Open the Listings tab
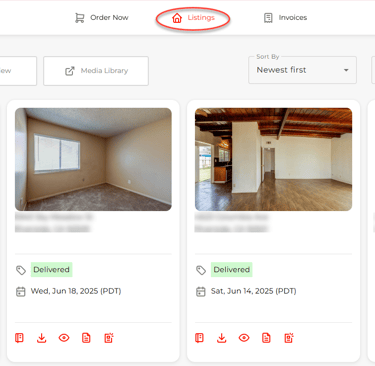Viewport: 375px width, 366px height. (x=193, y=18)
